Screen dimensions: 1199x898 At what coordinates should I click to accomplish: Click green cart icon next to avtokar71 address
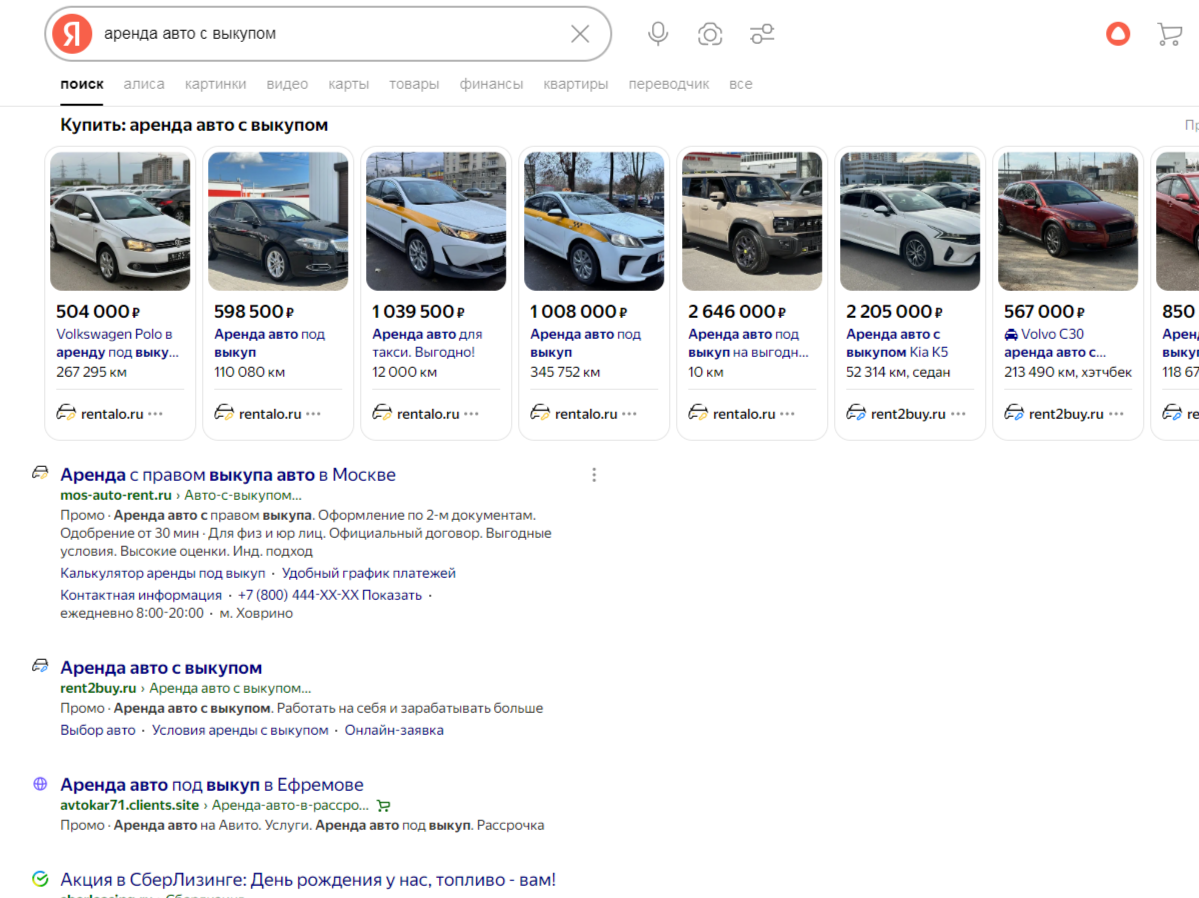point(384,805)
